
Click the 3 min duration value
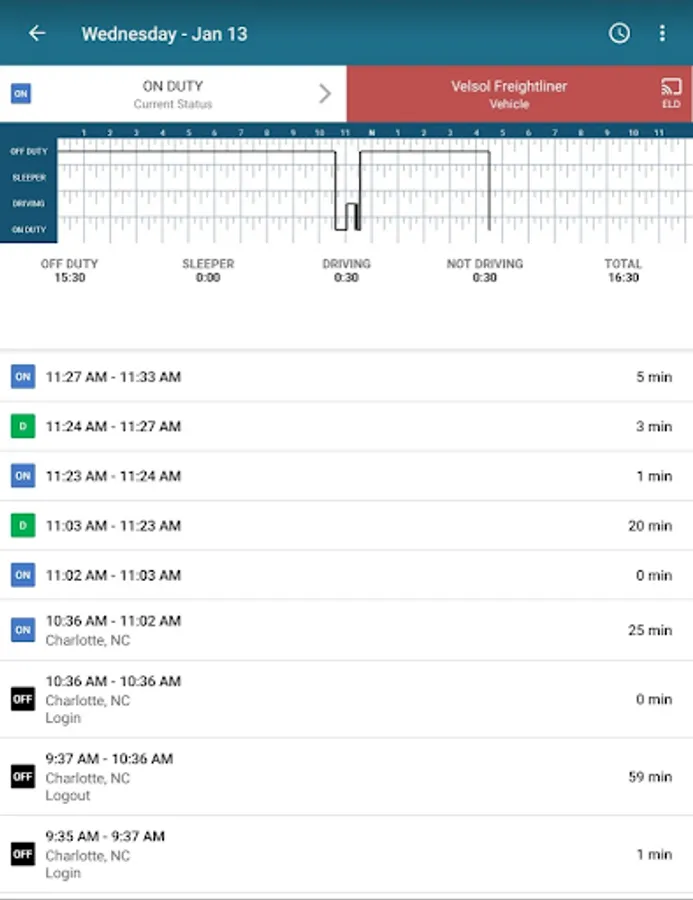(654, 426)
